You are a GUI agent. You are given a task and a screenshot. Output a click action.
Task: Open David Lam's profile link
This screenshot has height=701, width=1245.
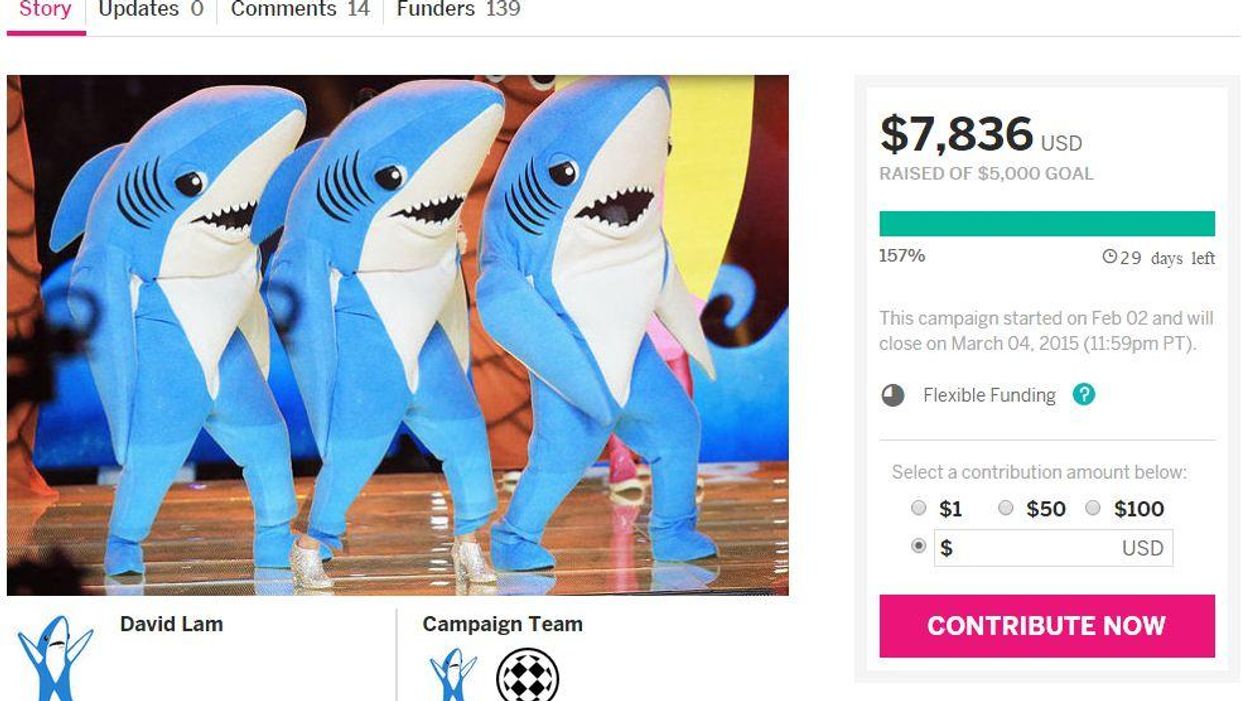[x=171, y=624]
